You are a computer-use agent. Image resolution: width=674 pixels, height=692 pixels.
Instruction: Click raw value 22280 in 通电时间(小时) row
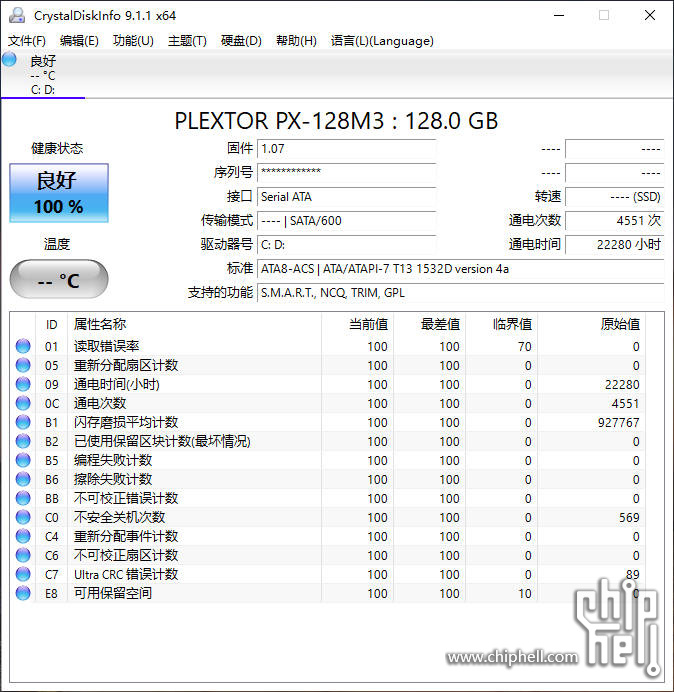pos(622,384)
